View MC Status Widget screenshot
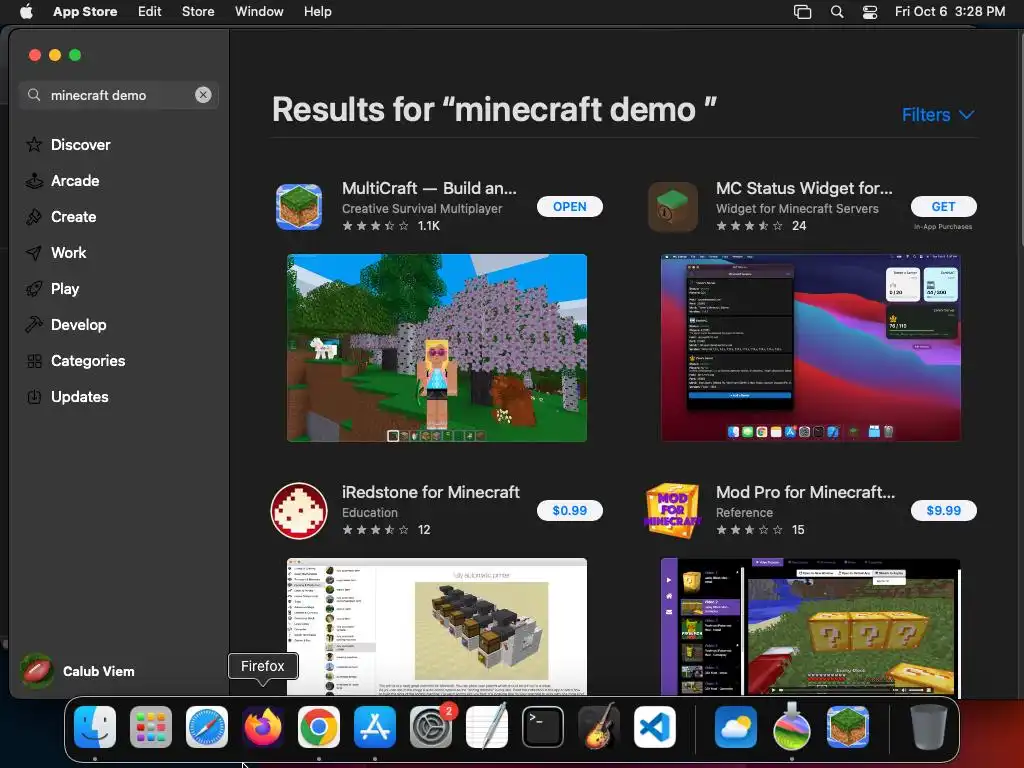This screenshot has width=1024, height=768. tap(810, 348)
